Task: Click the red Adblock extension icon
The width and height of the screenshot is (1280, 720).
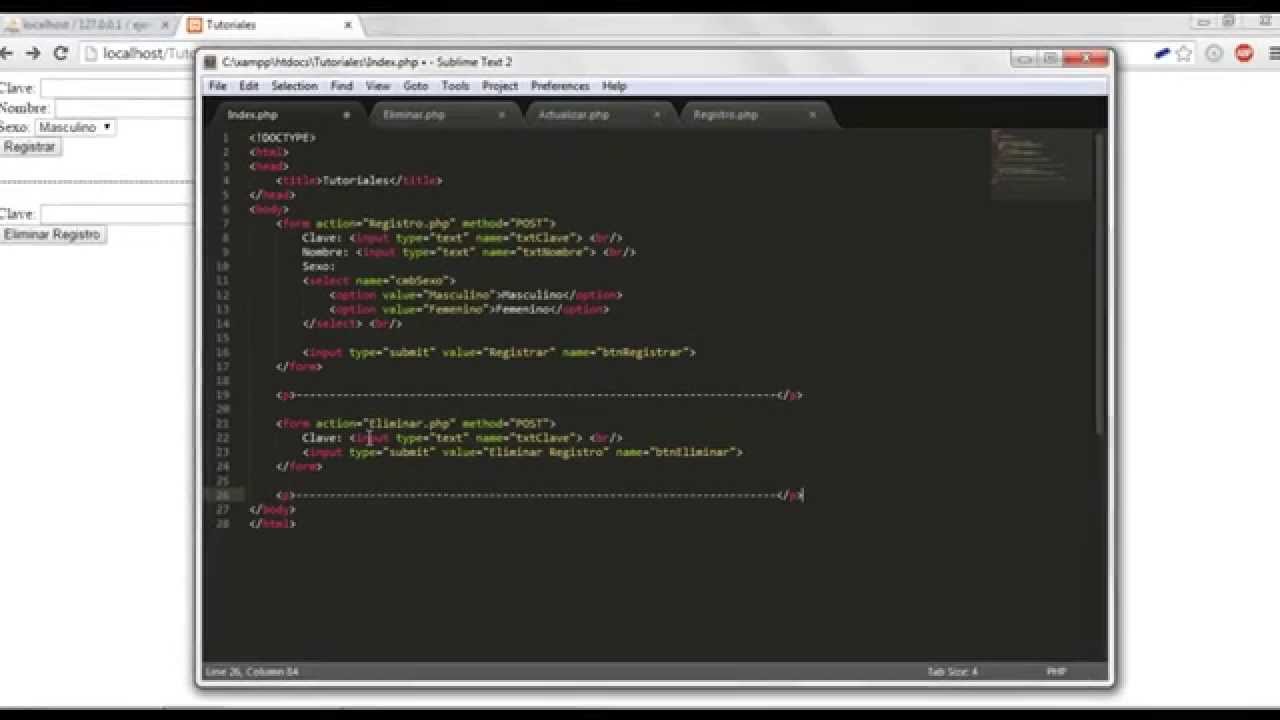Action: click(x=1244, y=54)
